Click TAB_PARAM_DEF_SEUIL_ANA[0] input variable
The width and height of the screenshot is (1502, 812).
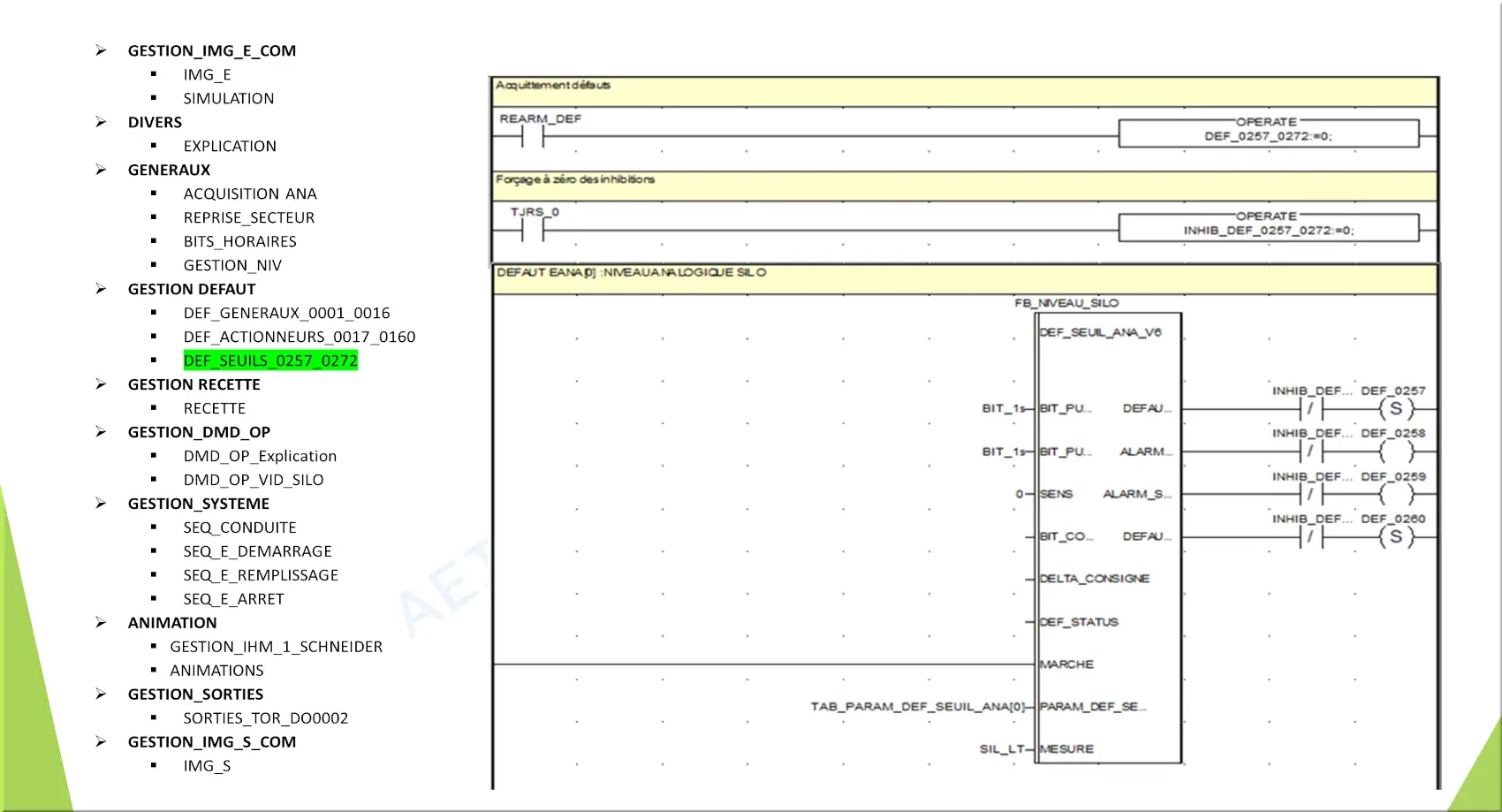point(918,707)
